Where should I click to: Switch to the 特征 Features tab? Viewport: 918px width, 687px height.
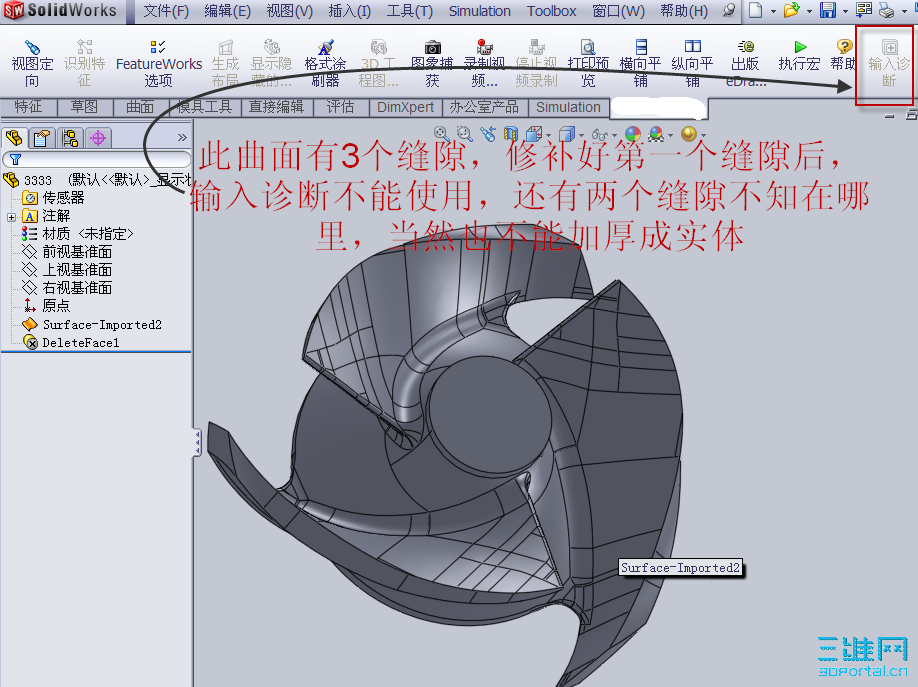[x=29, y=107]
